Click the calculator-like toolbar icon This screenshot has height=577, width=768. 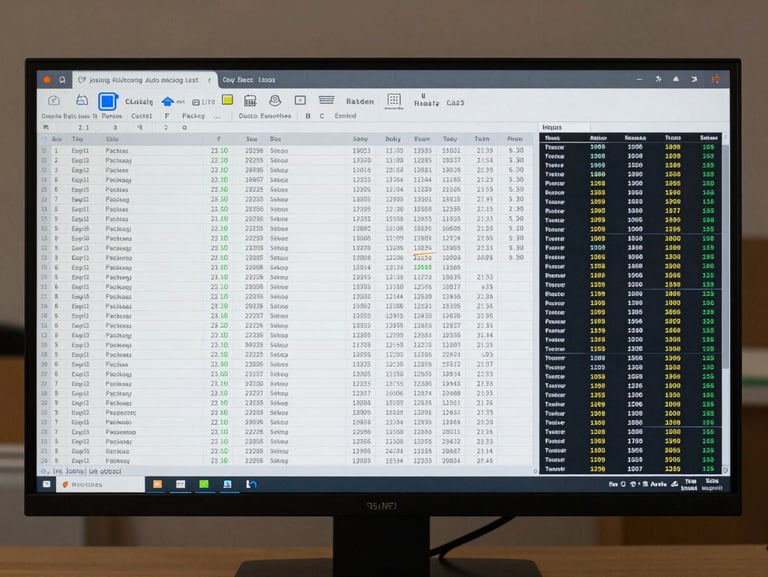click(250, 101)
